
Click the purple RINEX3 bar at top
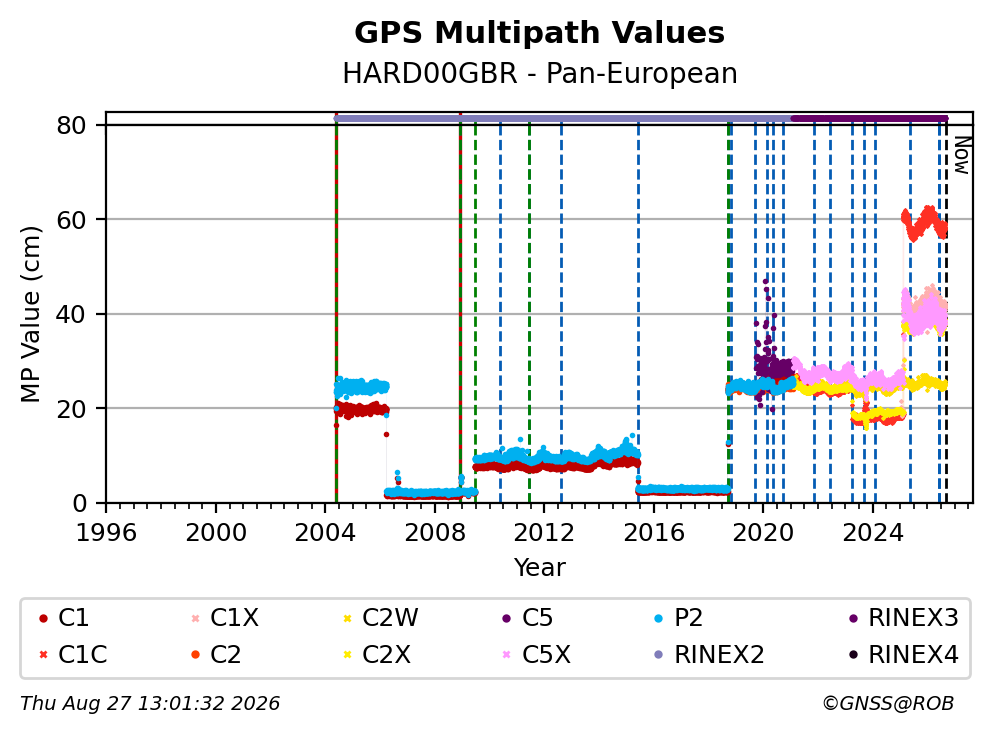(x=870, y=118)
